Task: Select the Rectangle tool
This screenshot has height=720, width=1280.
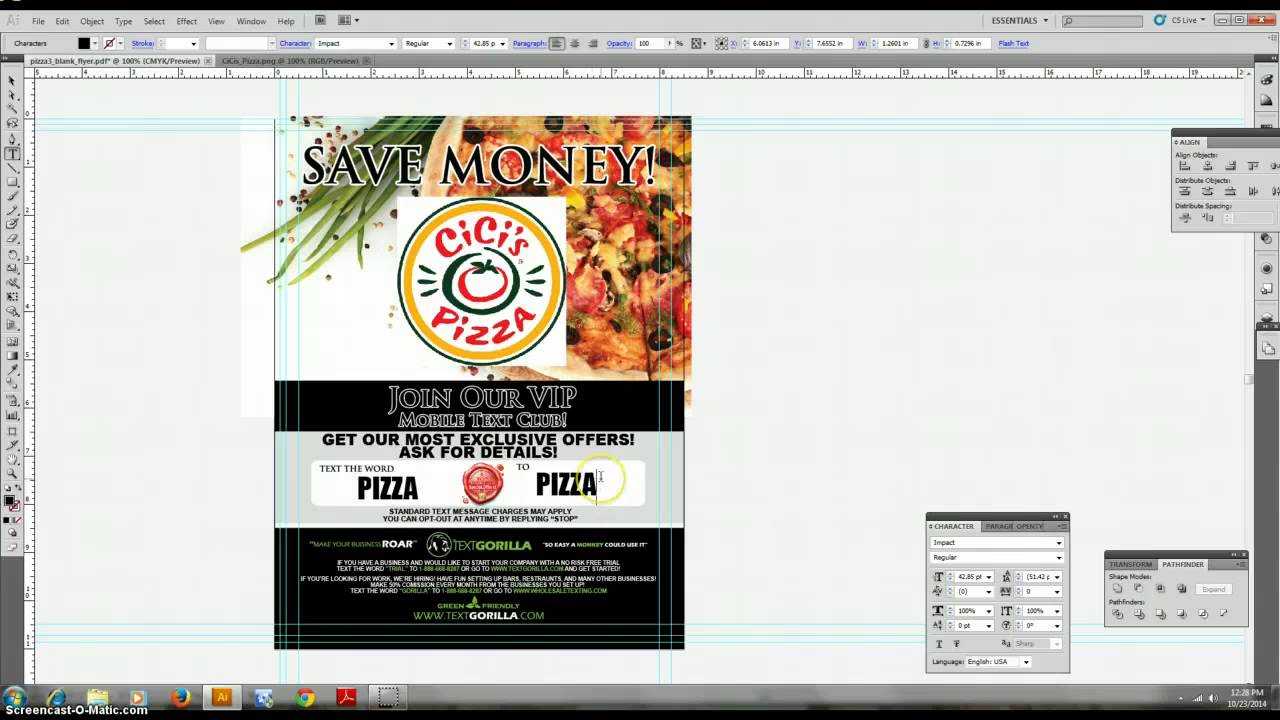Action: [x=11, y=181]
